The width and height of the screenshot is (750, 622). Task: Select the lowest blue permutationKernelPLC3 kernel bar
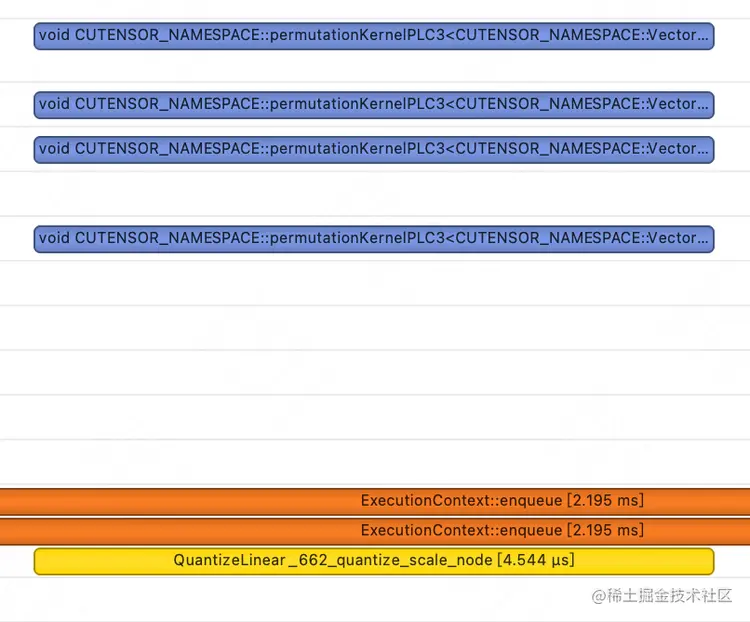click(x=374, y=239)
